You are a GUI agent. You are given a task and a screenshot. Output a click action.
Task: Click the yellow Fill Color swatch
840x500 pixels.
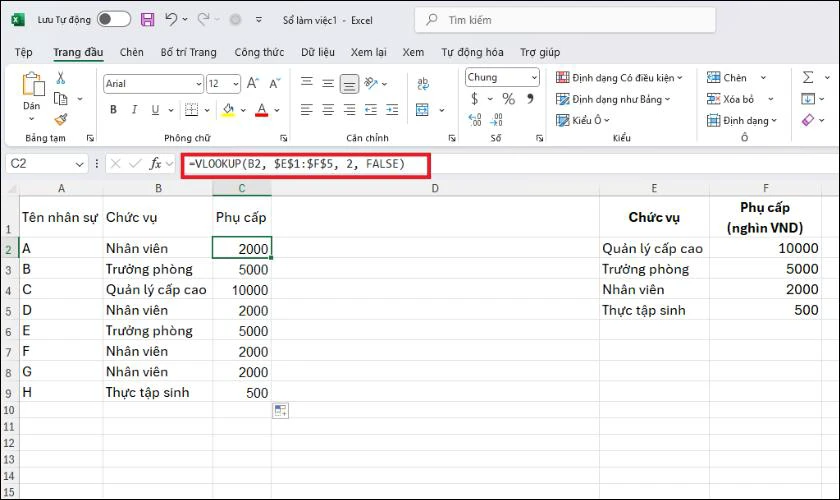click(228, 110)
